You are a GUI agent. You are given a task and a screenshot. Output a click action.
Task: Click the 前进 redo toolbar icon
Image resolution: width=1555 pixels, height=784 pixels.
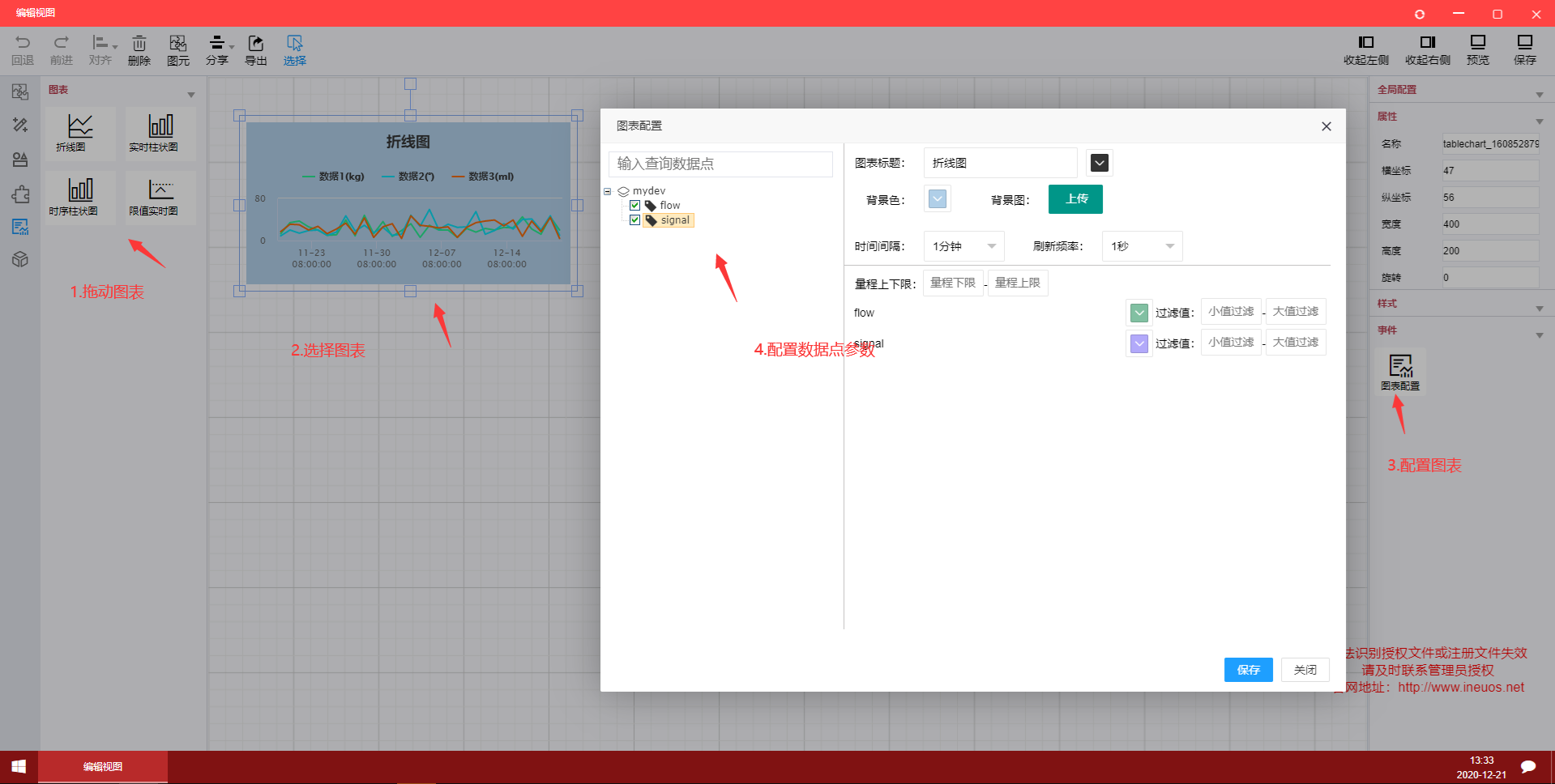[x=62, y=50]
